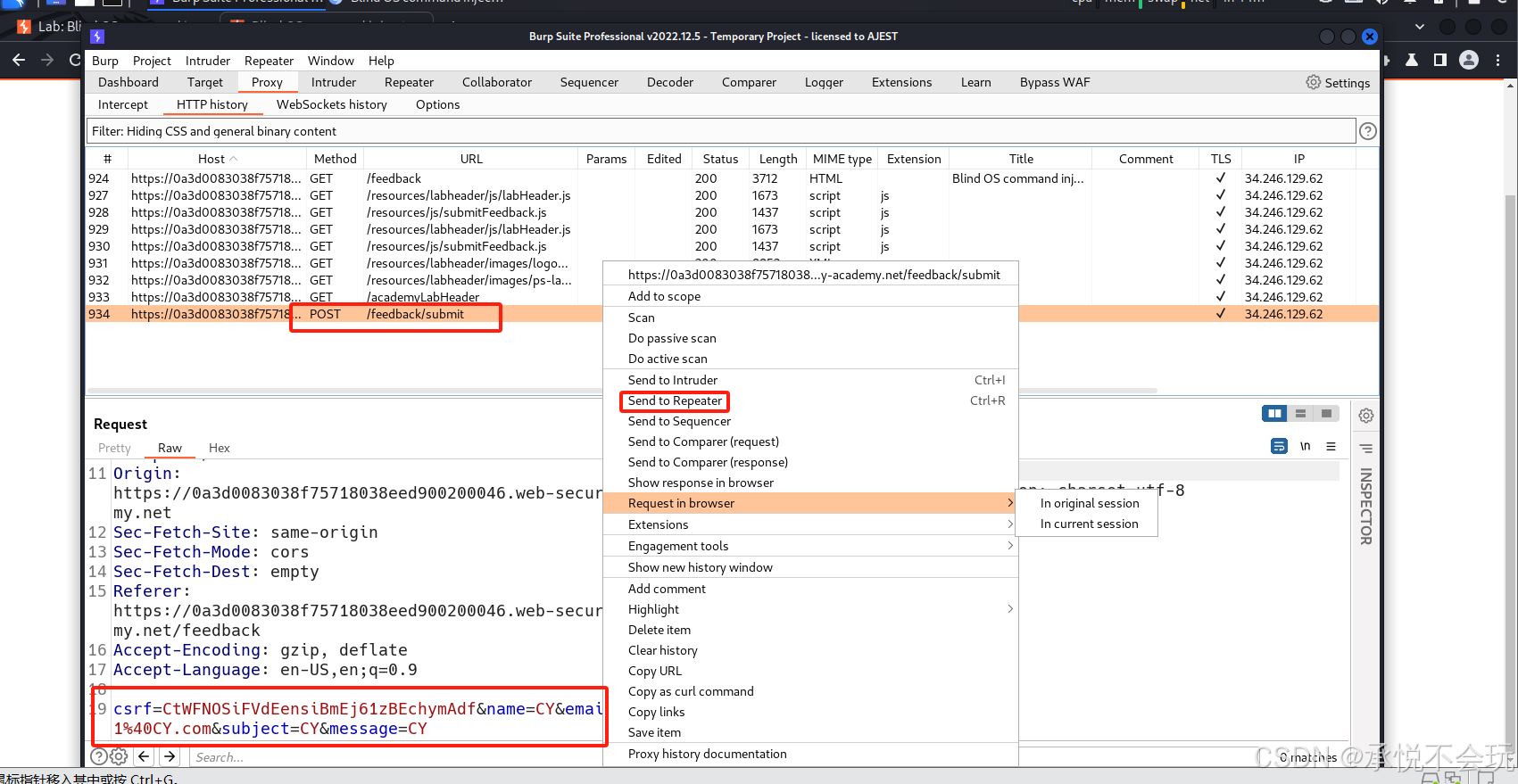The height and width of the screenshot is (784, 1518).
Task: Choose Send to Repeater
Action: tap(675, 400)
